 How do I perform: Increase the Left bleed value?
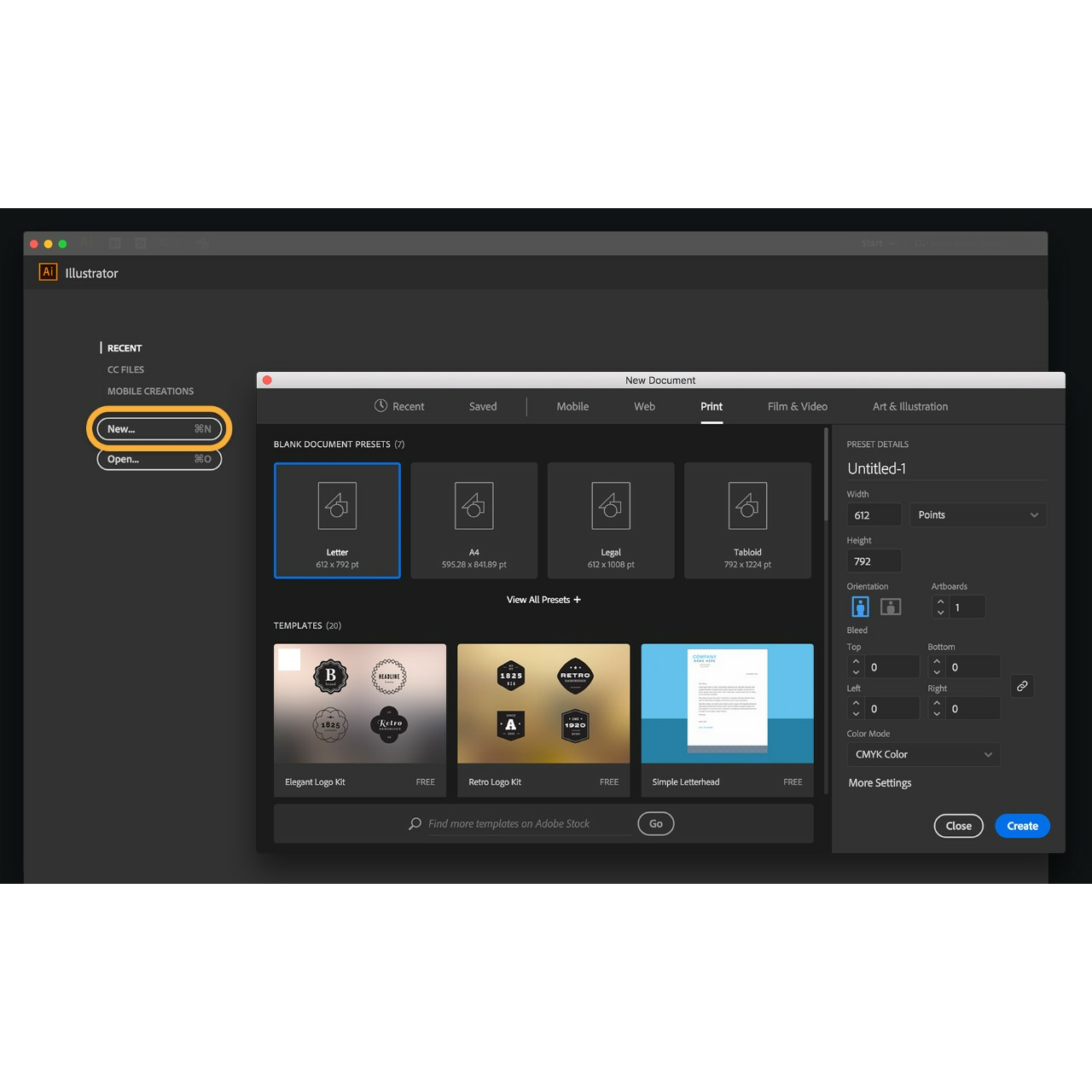[856, 703]
